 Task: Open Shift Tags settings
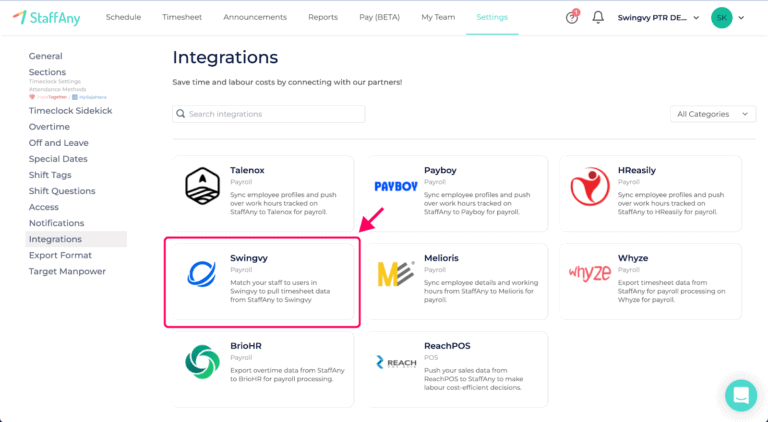(50, 175)
